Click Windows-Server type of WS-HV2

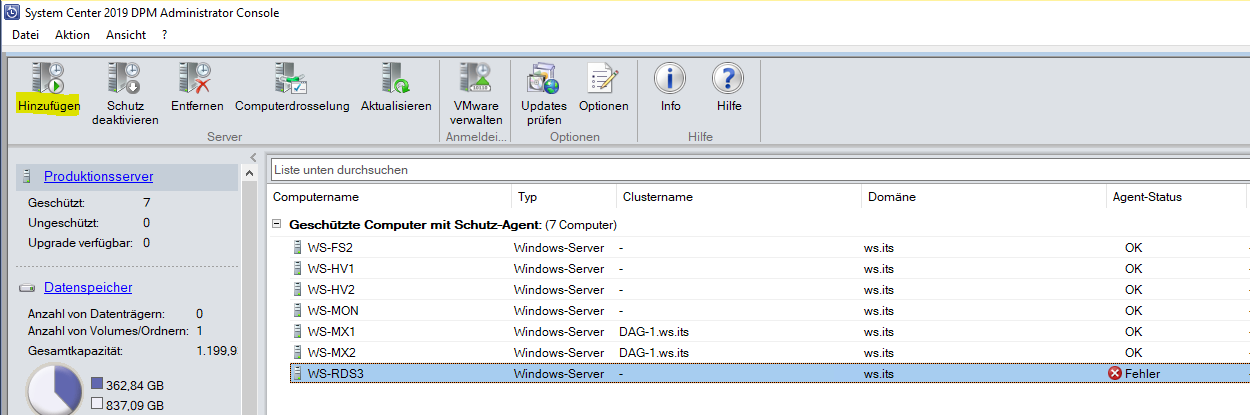coord(559,289)
